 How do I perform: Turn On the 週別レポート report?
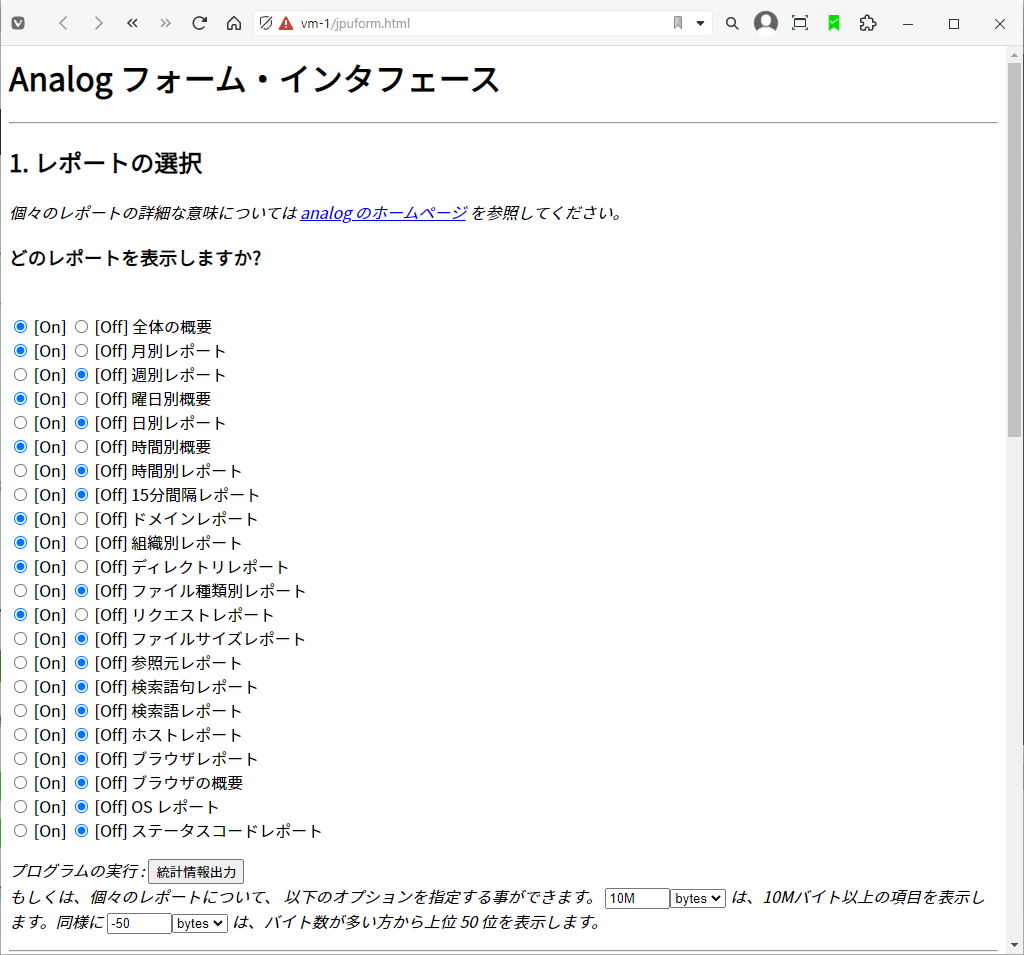20,375
